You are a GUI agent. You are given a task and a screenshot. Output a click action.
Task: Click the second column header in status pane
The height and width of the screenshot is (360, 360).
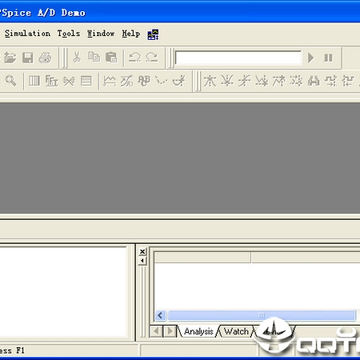[305, 257]
